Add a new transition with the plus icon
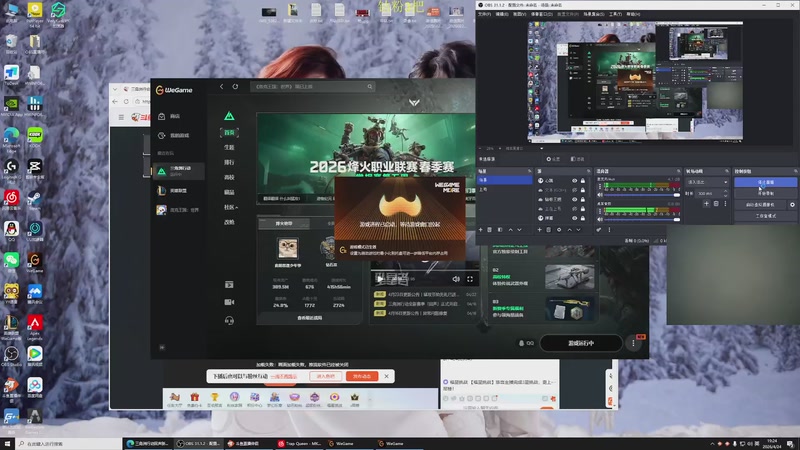The width and height of the screenshot is (800, 450). pyautogui.click(x=706, y=204)
